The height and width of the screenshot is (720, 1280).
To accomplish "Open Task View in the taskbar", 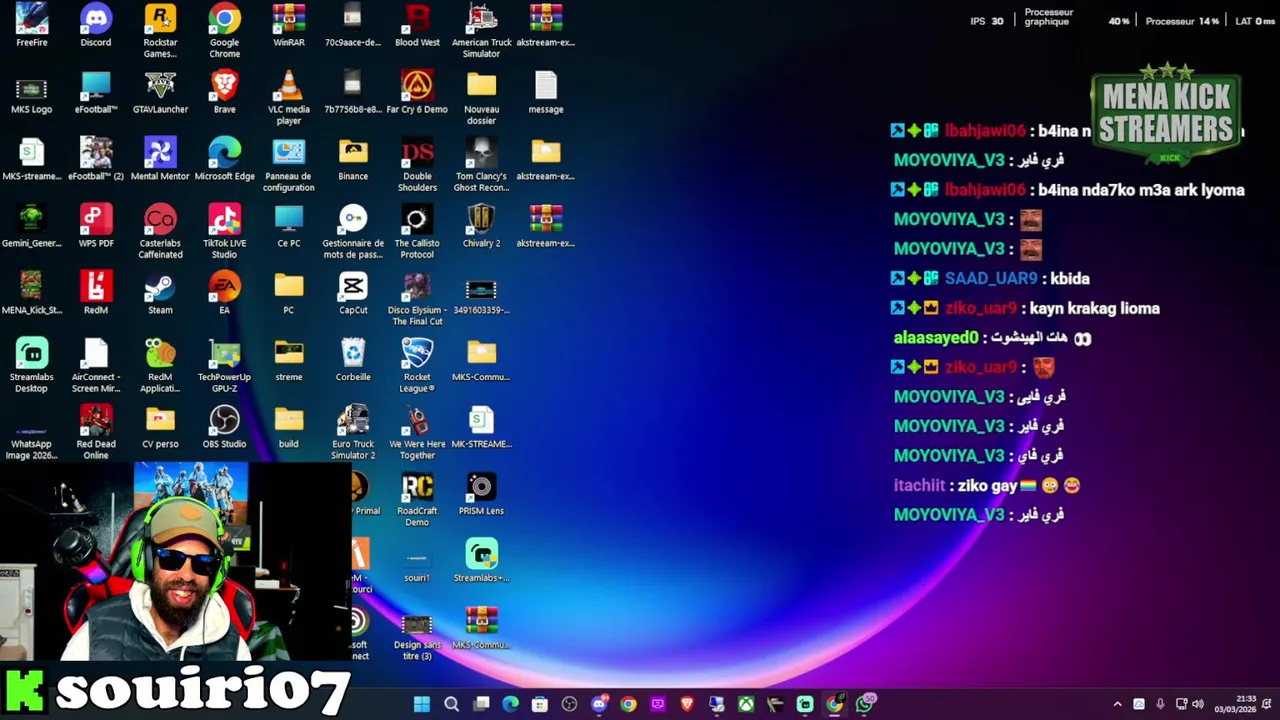I will click(481, 704).
